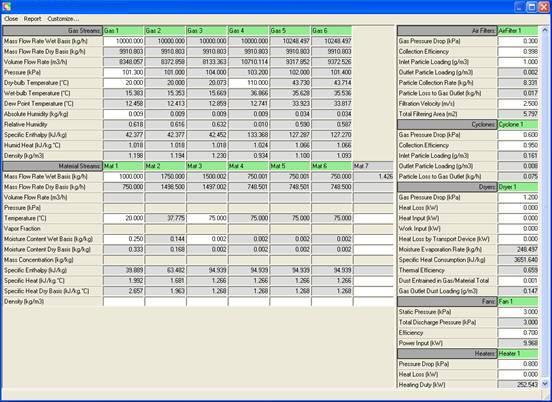Click the scroll down arrow in right panel
This screenshot has width=552, height=402.
[545, 383]
